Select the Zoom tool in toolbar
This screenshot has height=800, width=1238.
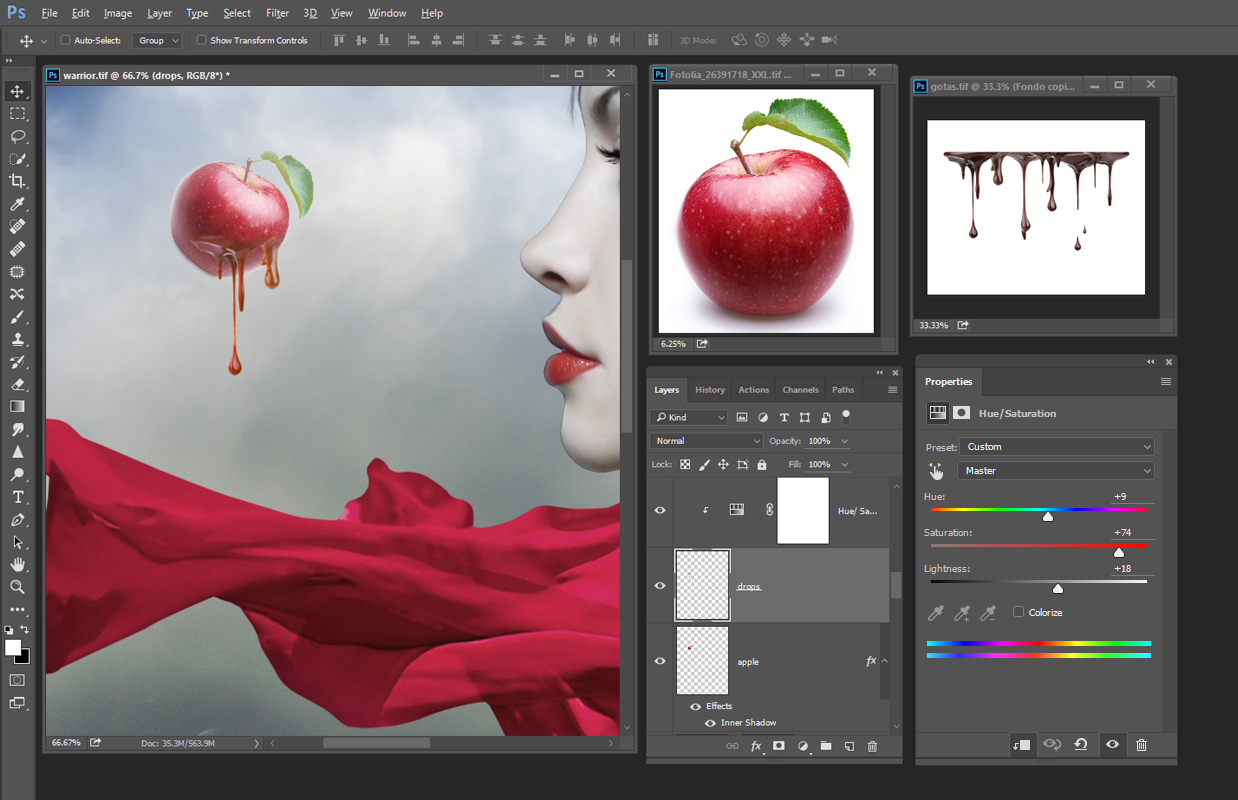tap(17, 587)
